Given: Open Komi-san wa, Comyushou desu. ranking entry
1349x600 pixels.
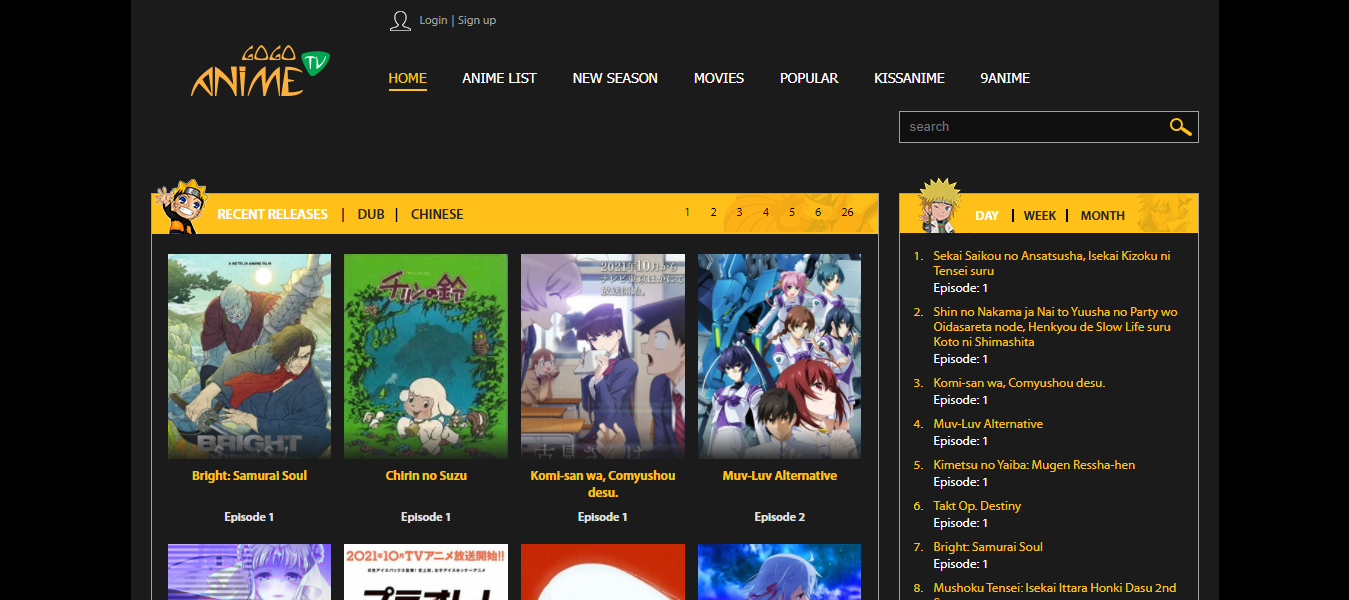Looking at the screenshot, I should pos(1019,383).
